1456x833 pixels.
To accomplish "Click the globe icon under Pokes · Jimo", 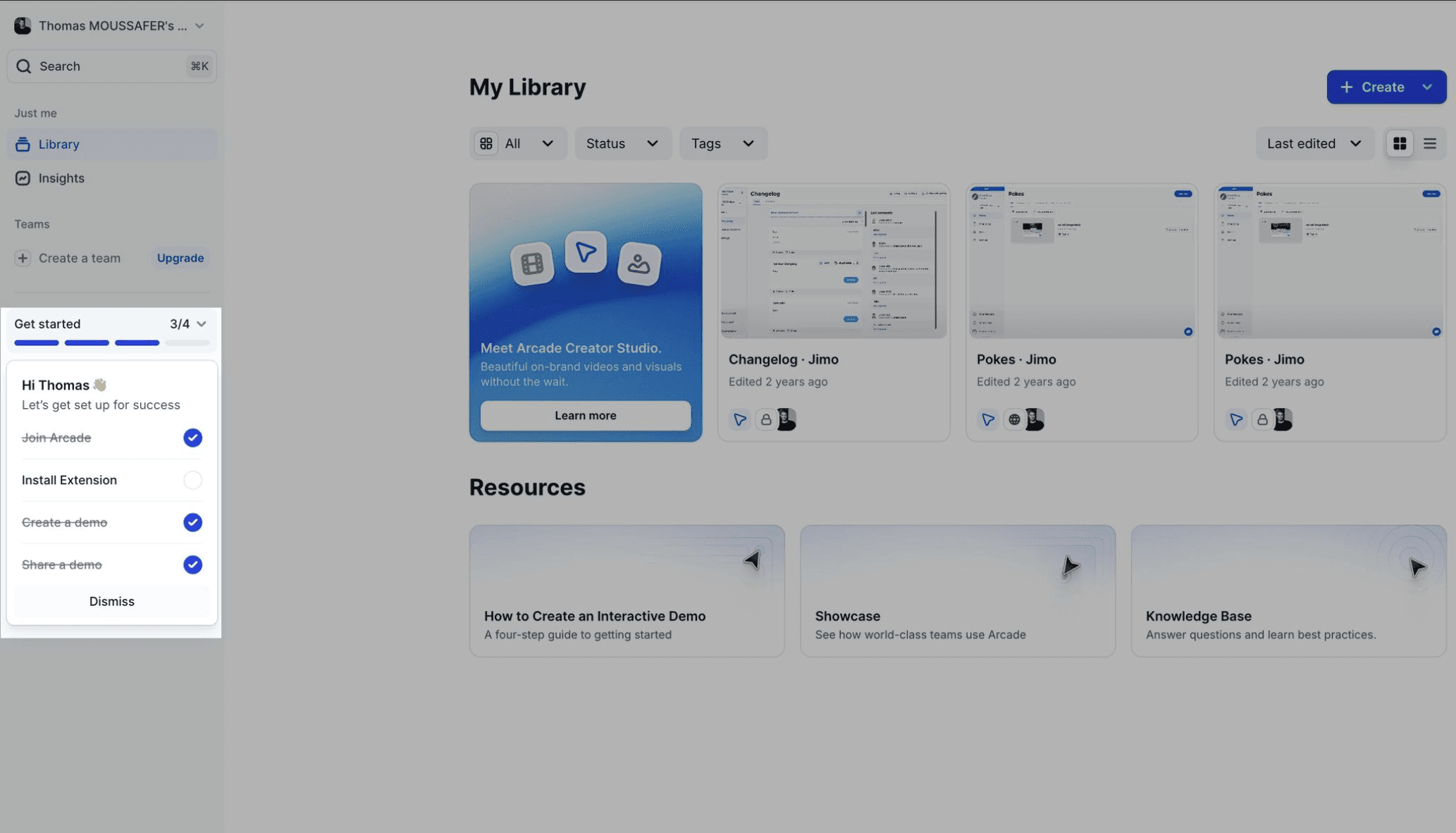I will pos(1014,420).
